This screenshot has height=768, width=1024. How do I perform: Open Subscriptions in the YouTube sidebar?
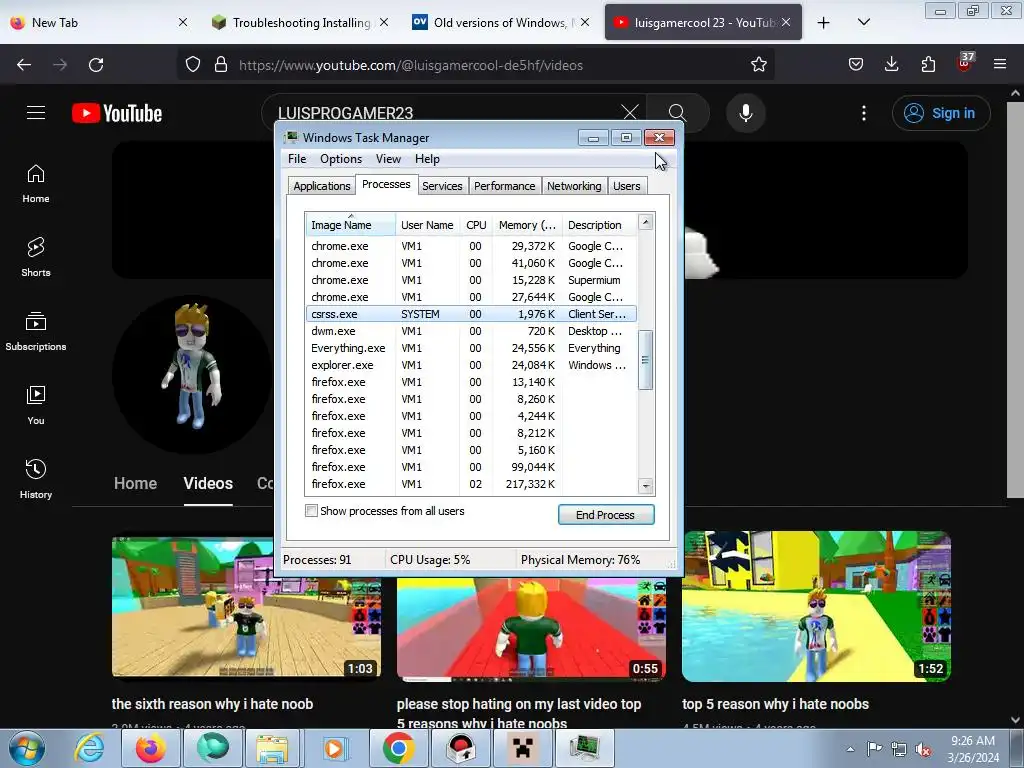pos(36,331)
